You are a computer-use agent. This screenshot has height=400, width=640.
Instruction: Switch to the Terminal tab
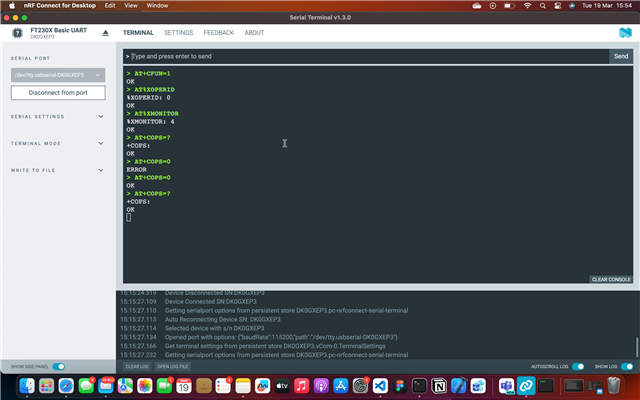tap(138, 33)
